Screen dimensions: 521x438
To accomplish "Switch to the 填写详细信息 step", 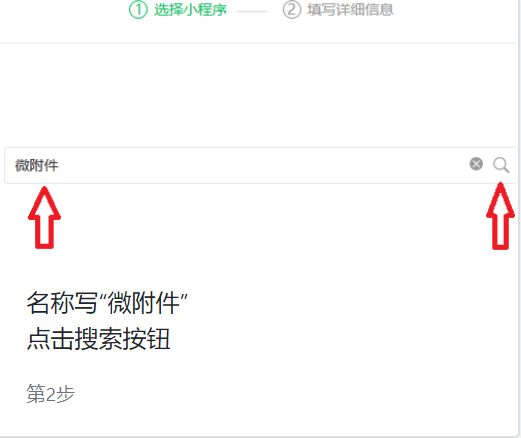I will 350,10.
